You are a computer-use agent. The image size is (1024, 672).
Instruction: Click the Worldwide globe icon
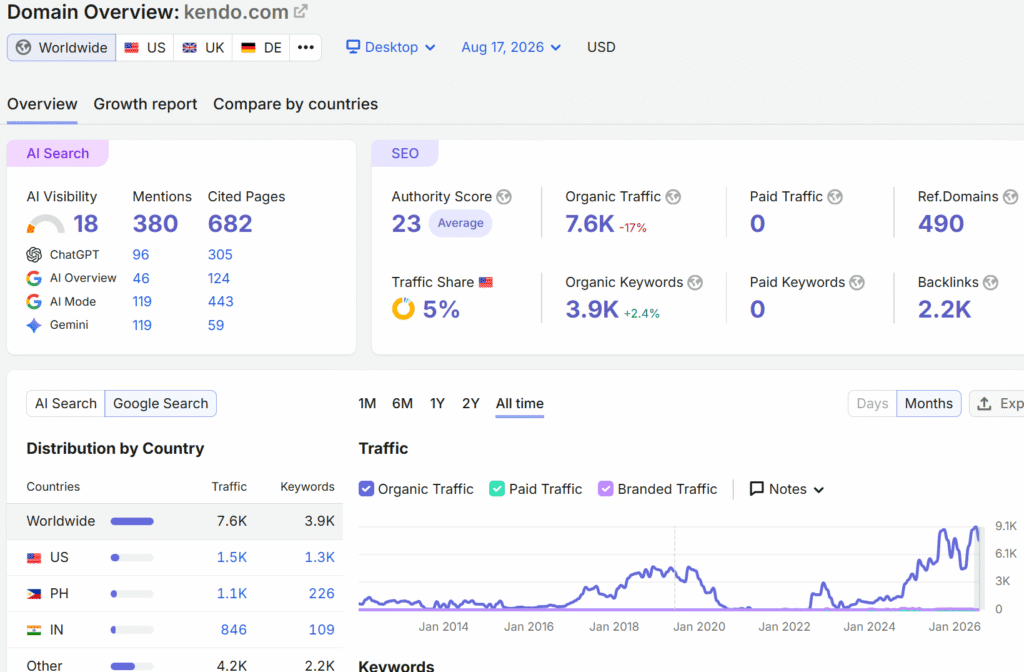click(x=24, y=48)
